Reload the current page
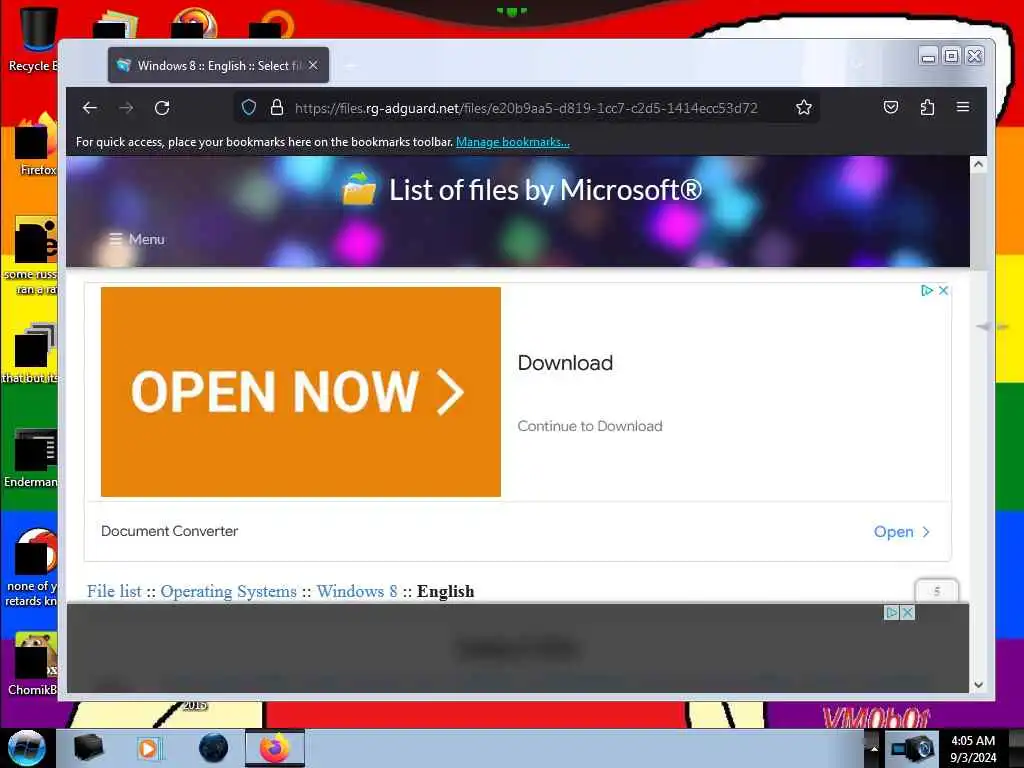Viewport: 1024px width, 768px height. [x=162, y=108]
